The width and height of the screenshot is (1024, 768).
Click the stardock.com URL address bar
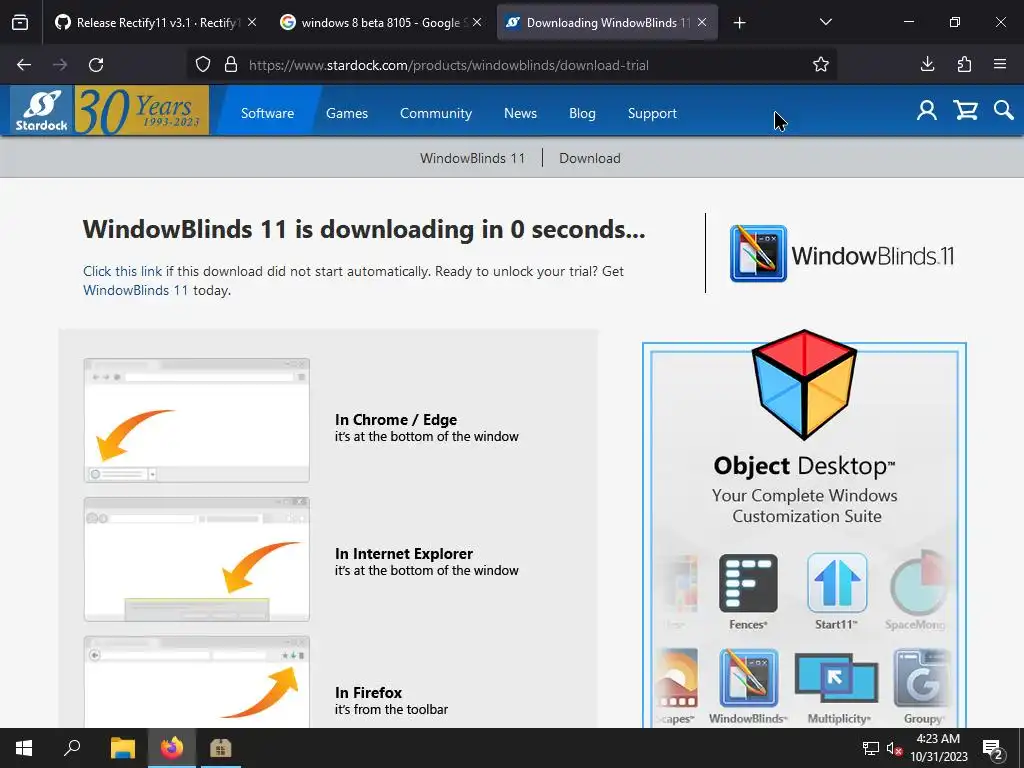(x=449, y=65)
